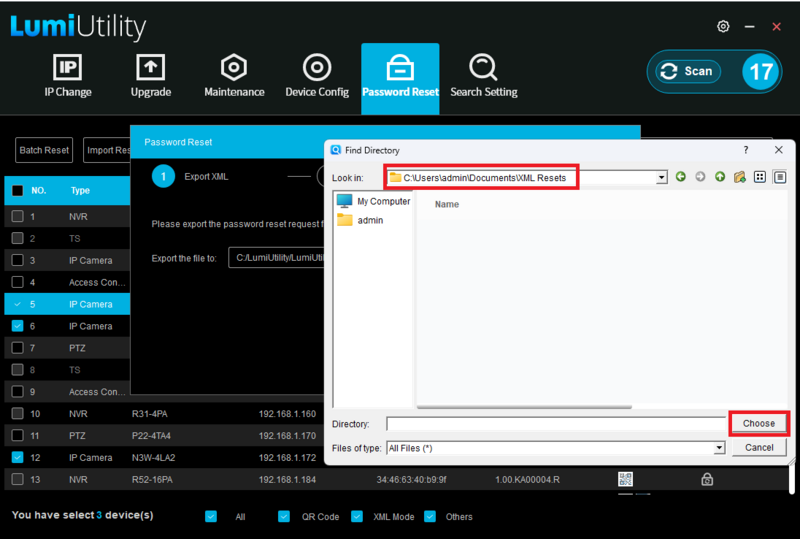
Task: Click model P22-4TA4 in row 11
Action: click(151, 436)
